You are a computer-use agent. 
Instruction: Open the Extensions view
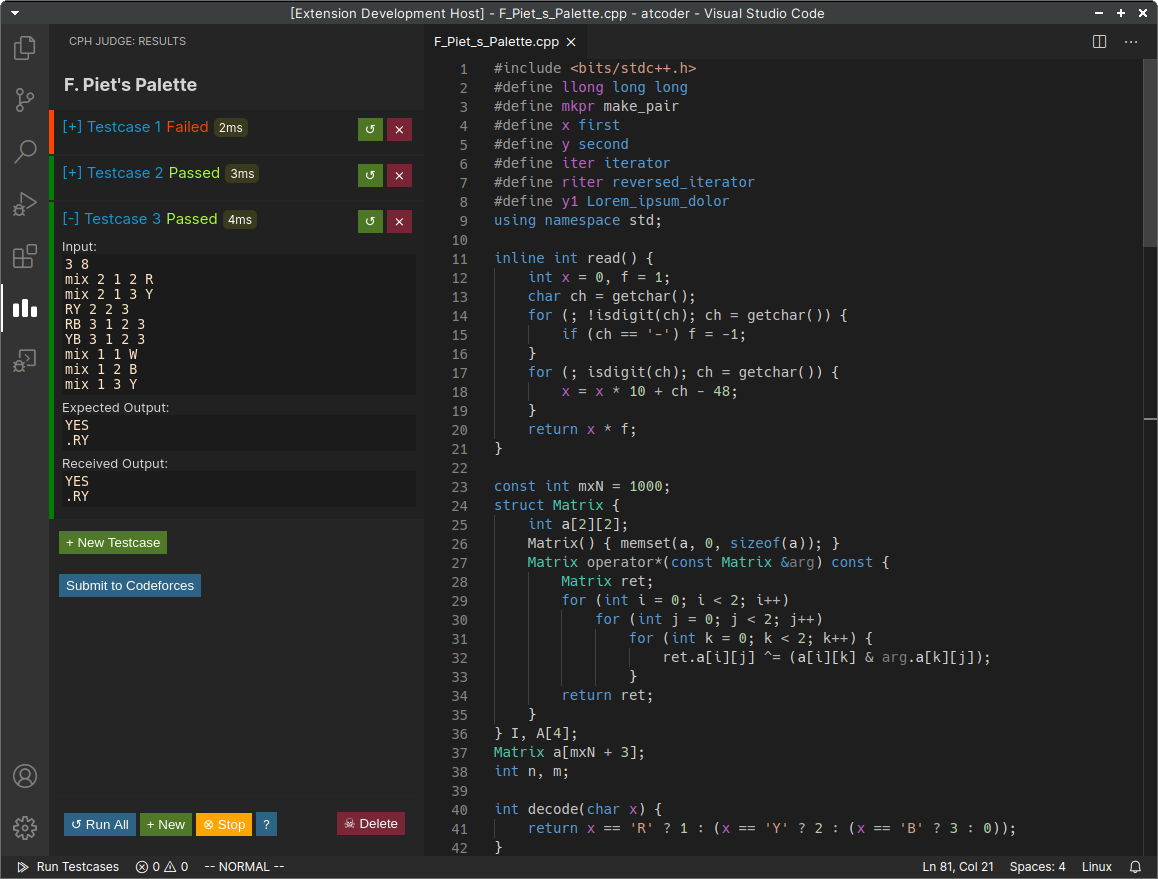(24, 256)
